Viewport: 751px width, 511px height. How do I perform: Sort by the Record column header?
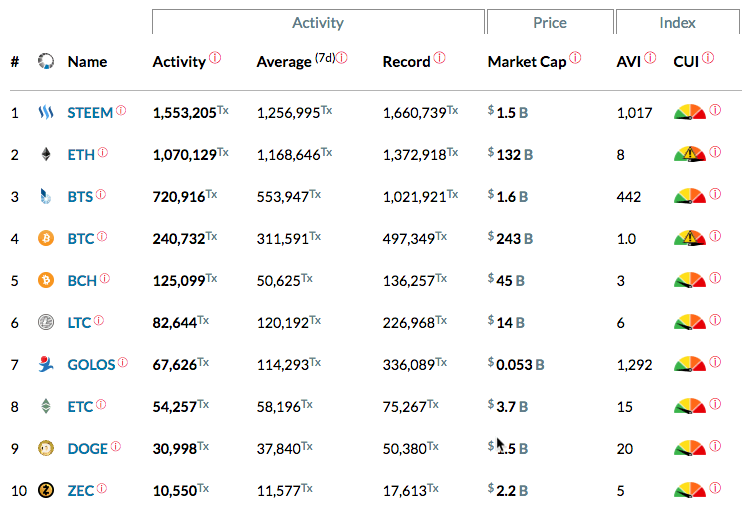[406, 62]
